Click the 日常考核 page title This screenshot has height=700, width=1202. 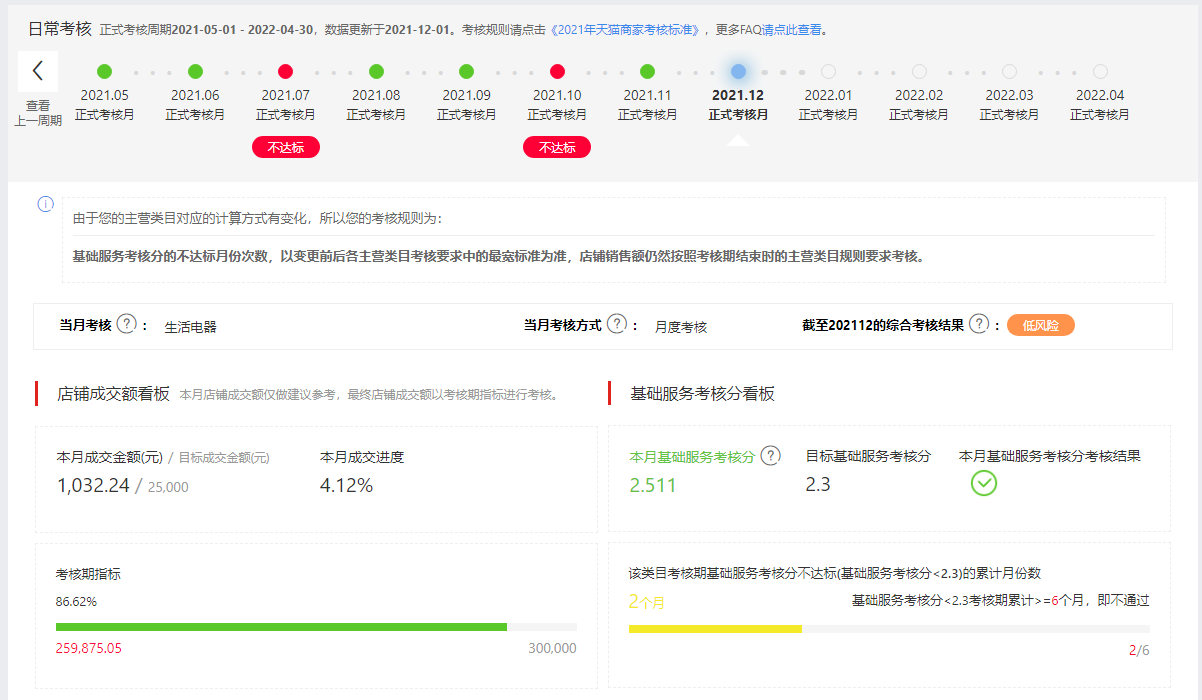[58, 29]
